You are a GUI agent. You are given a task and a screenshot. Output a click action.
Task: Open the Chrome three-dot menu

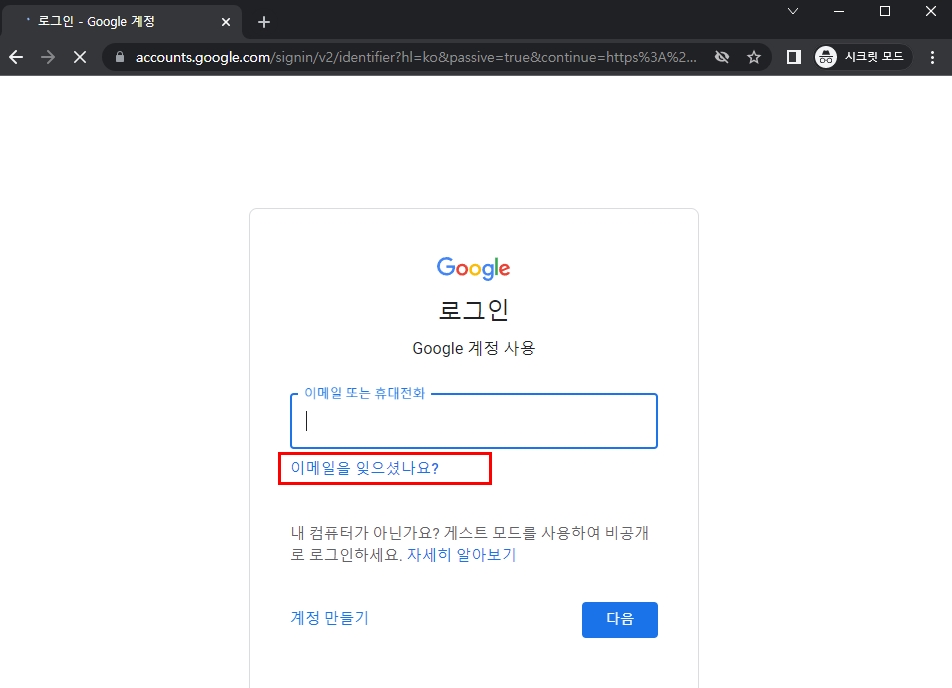point(932,57)
